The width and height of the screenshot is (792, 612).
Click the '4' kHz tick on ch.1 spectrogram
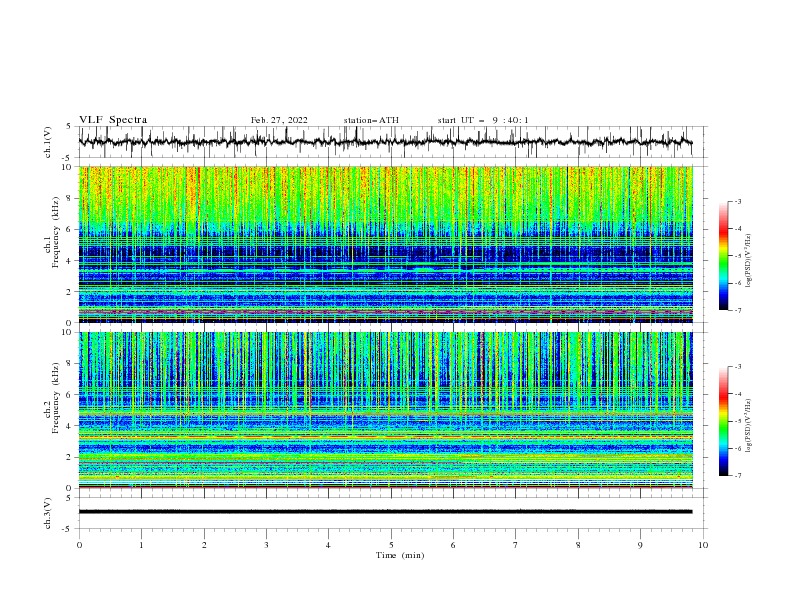click(70, 261)
